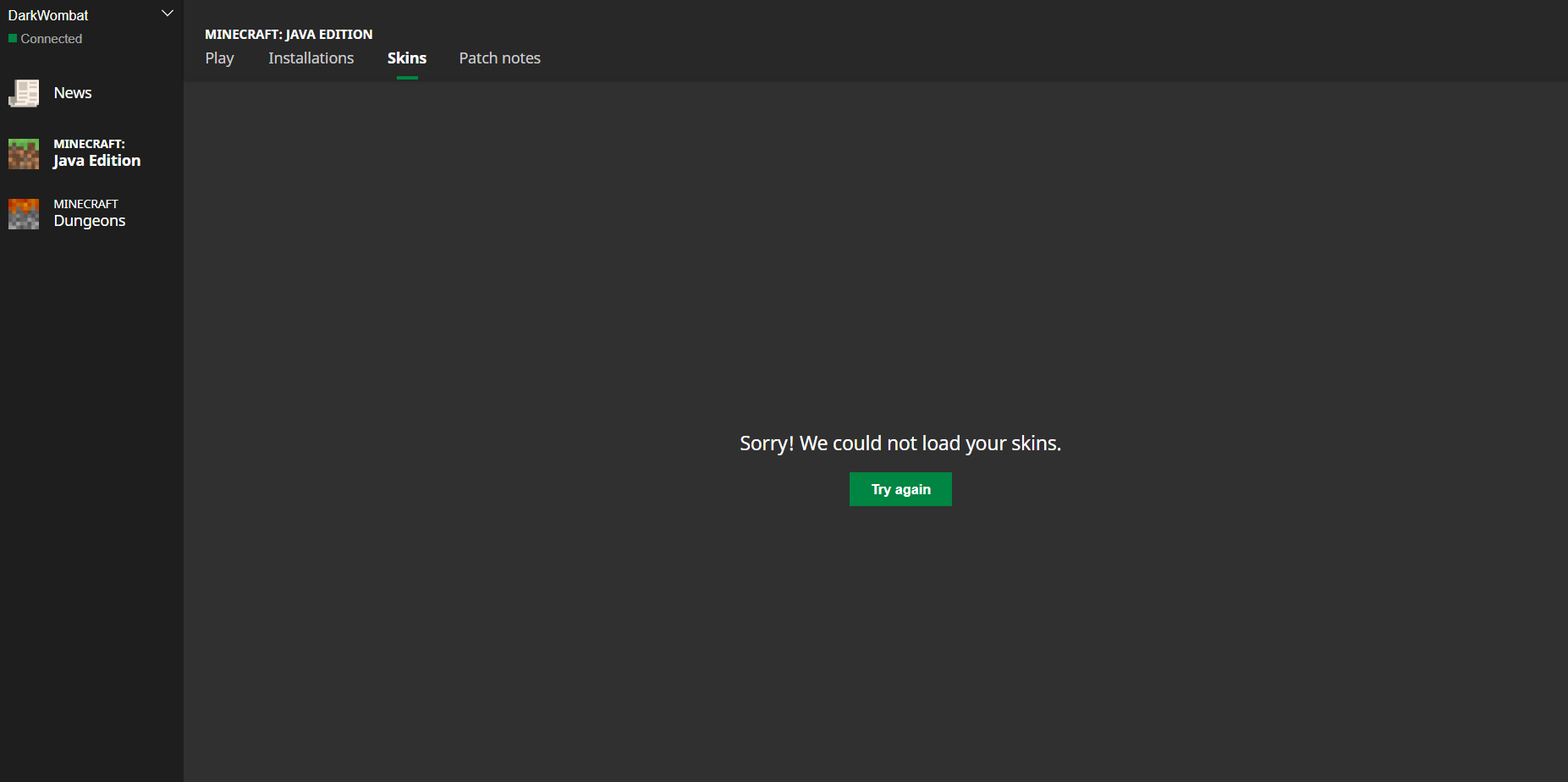Open the News label in sidebar
1568x782 pixels.
tap(73, 93)
